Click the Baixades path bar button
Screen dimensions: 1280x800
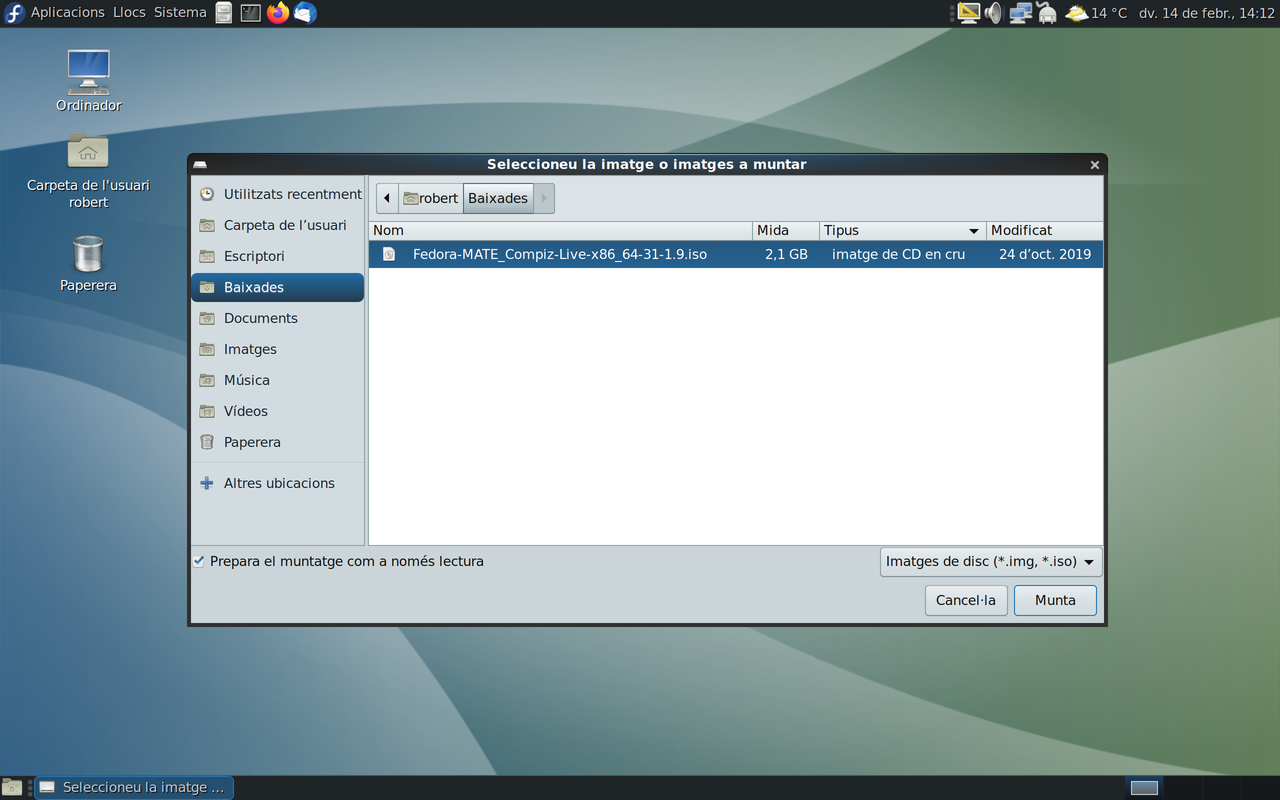(498, 198)
